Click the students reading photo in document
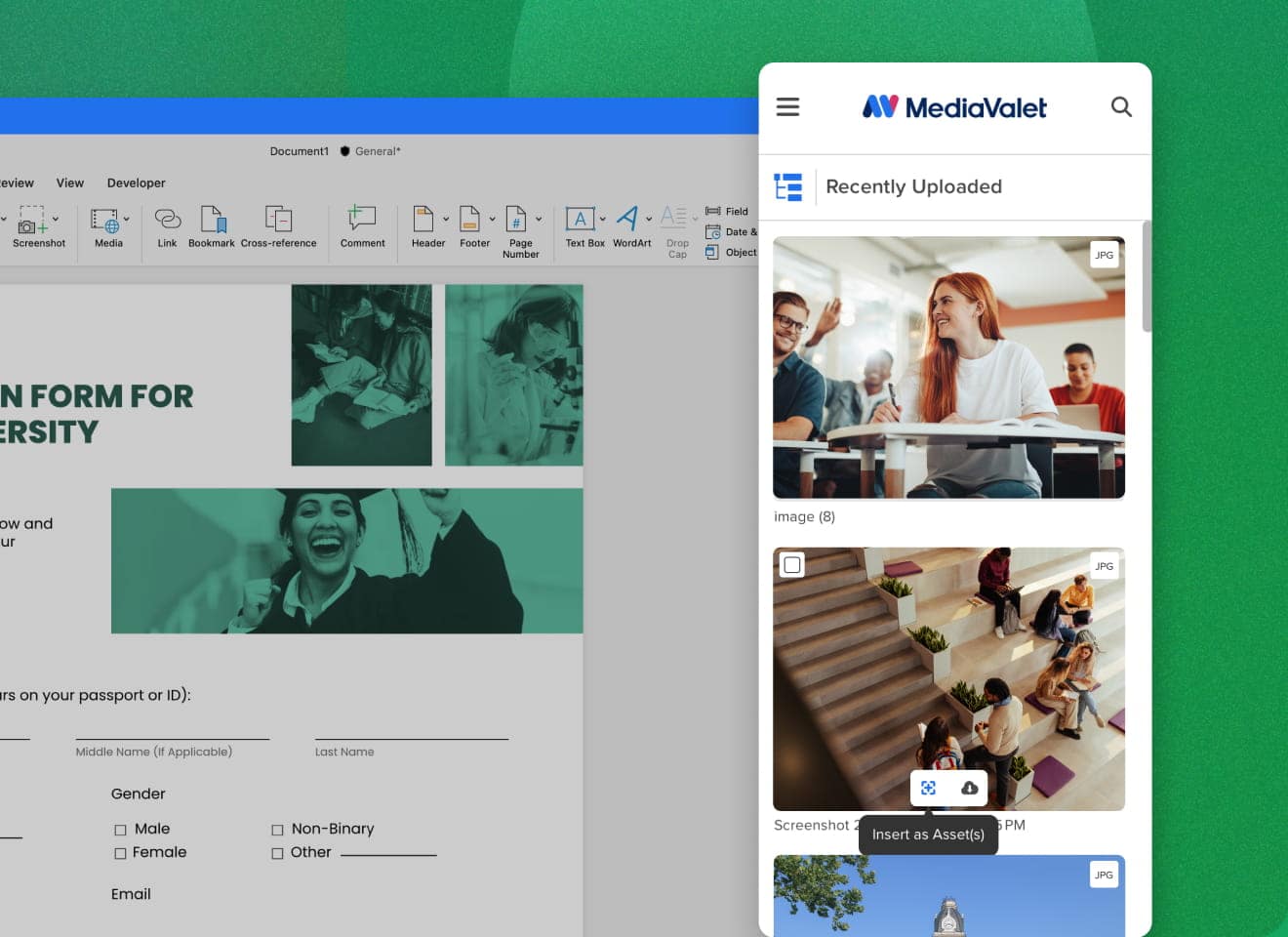 [361, 375]
